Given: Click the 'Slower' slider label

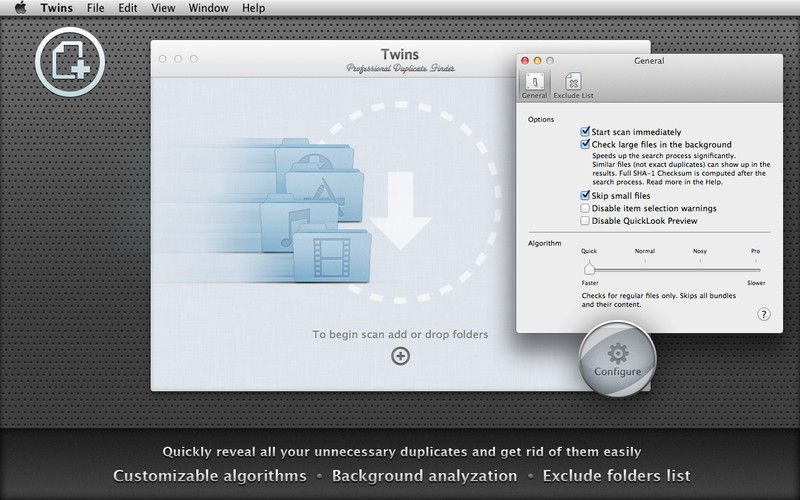Looking at the screenshot, I should (756, 283).
